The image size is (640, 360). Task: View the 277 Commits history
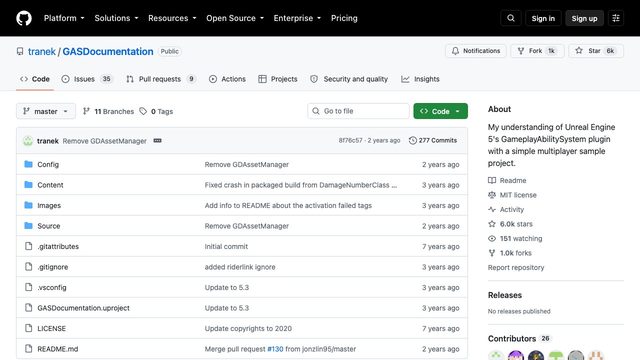[433, 140]
